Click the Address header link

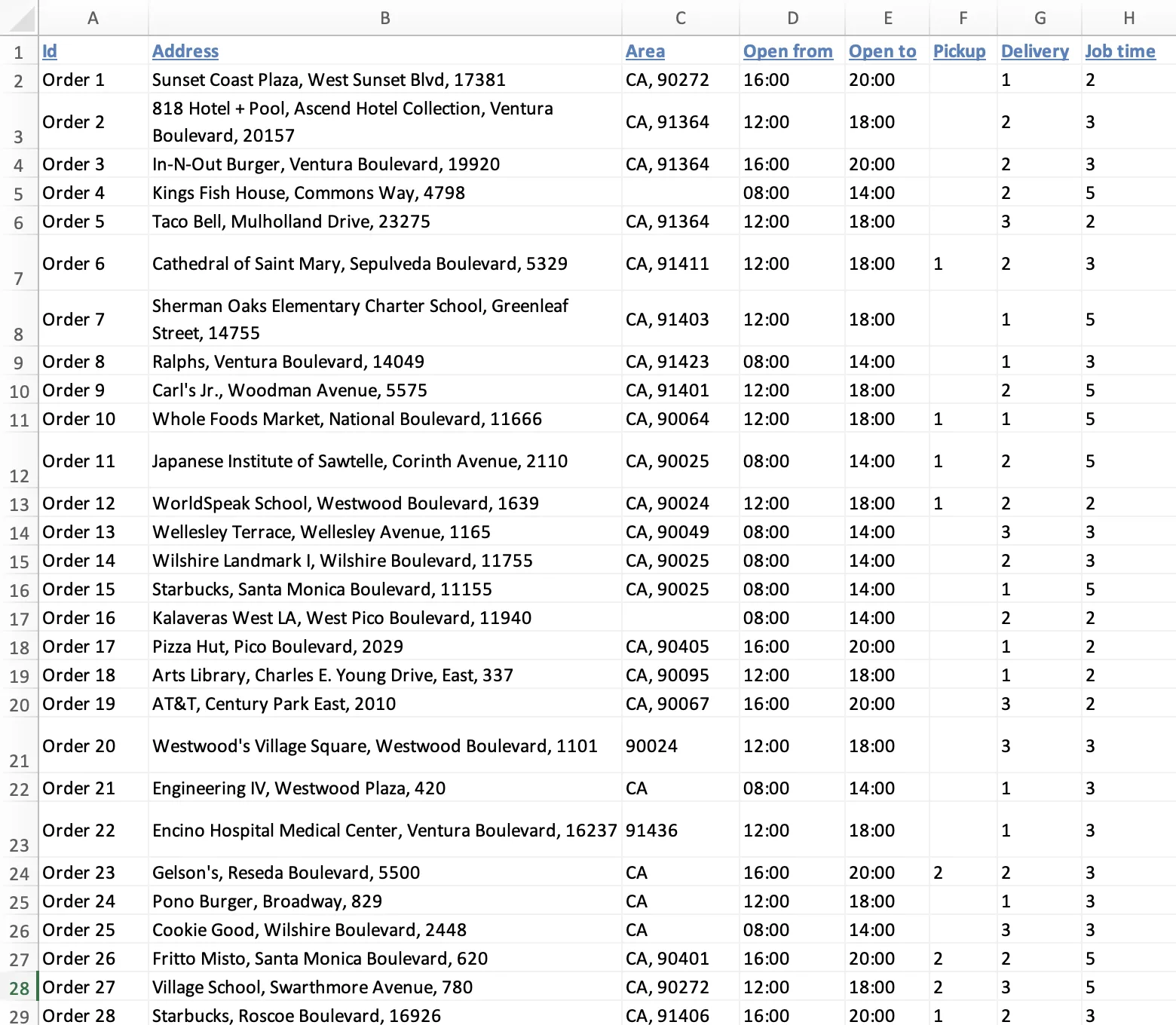click(185, 51)
